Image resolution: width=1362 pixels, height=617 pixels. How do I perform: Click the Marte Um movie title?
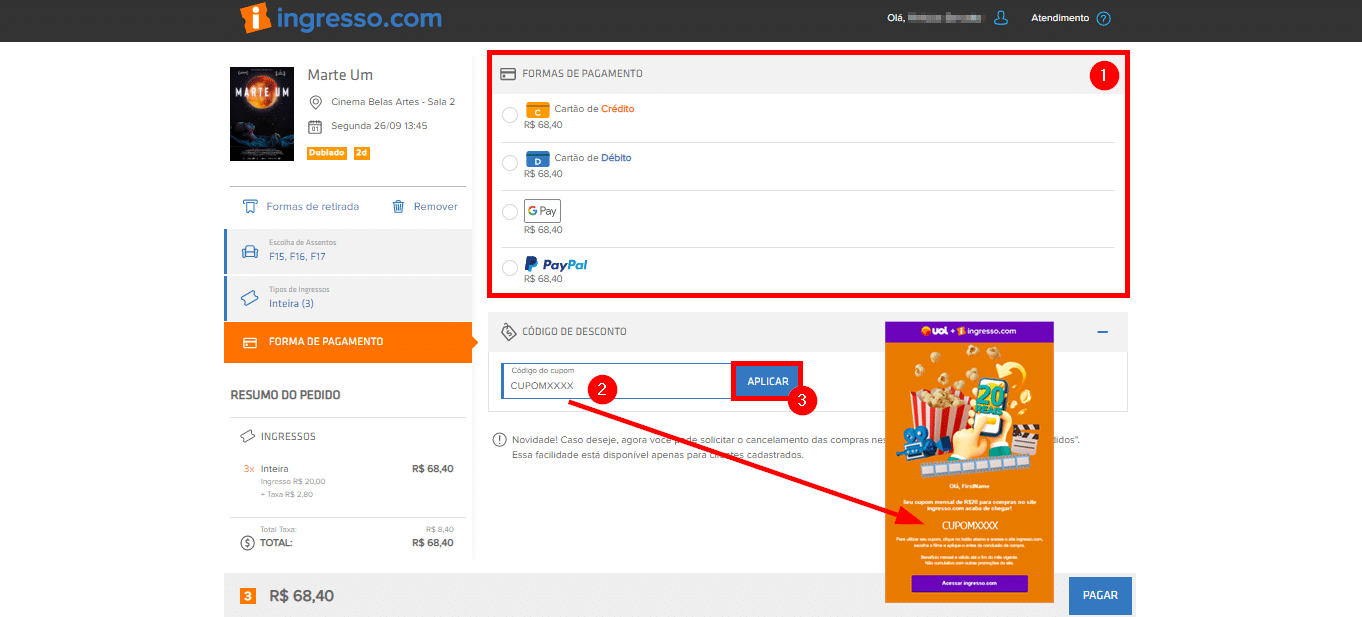pyautogui.click(x=340, y=75)
